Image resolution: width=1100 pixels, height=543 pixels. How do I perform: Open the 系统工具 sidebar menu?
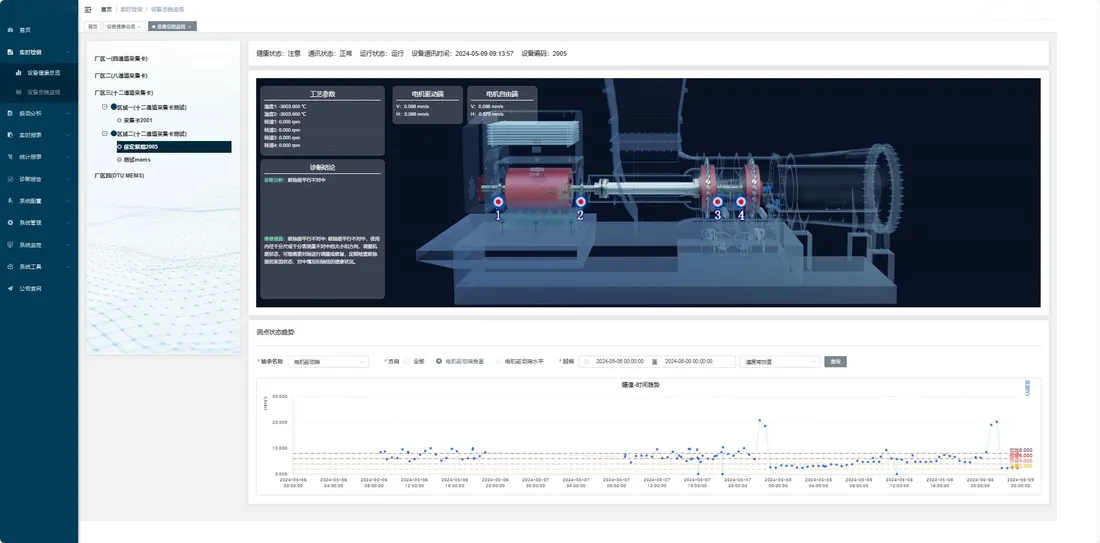pos(39,267)
